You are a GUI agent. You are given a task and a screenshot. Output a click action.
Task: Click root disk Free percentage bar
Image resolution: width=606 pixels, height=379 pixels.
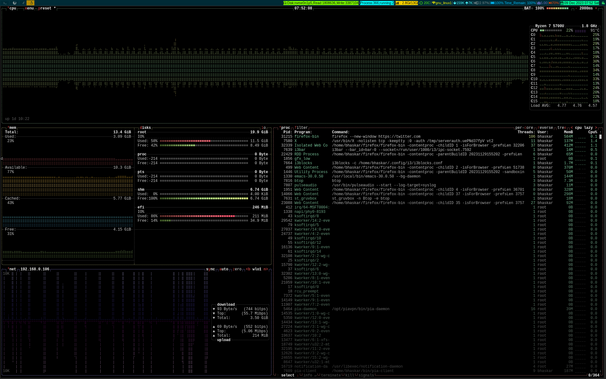click(204, 146)
